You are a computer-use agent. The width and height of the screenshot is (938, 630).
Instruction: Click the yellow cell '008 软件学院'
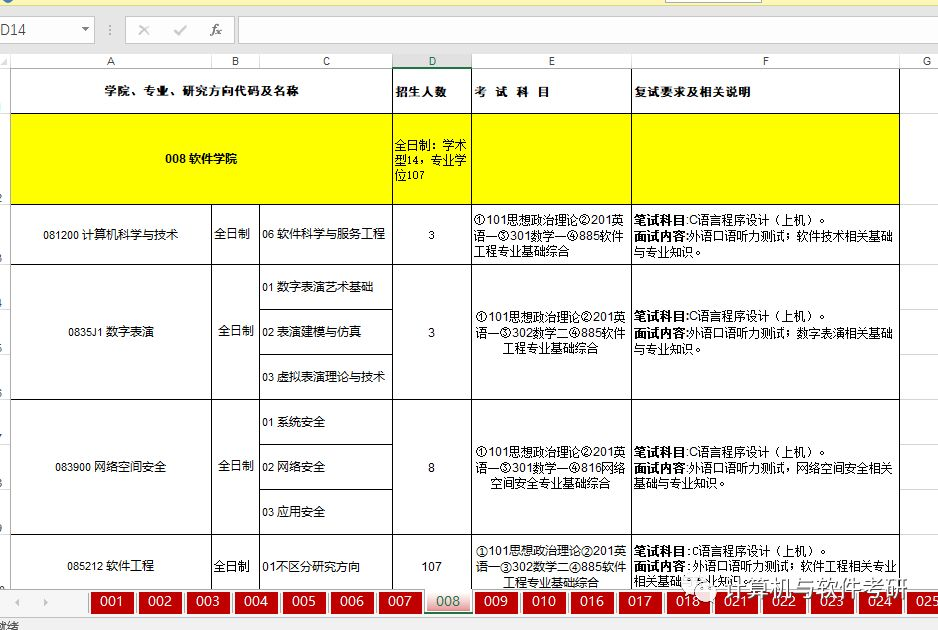pyautogui.click(x=201, y=159)
